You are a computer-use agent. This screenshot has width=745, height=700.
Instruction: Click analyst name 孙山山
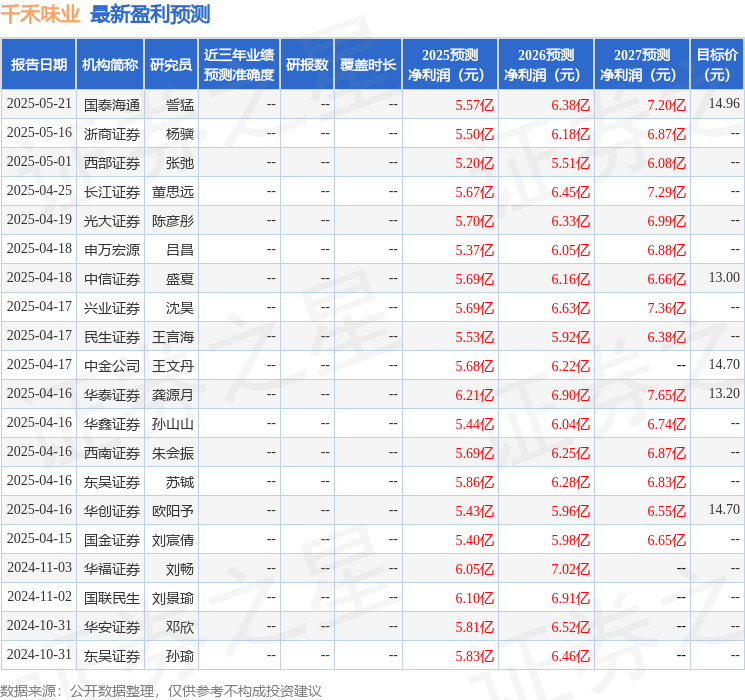tap(173, 424)
